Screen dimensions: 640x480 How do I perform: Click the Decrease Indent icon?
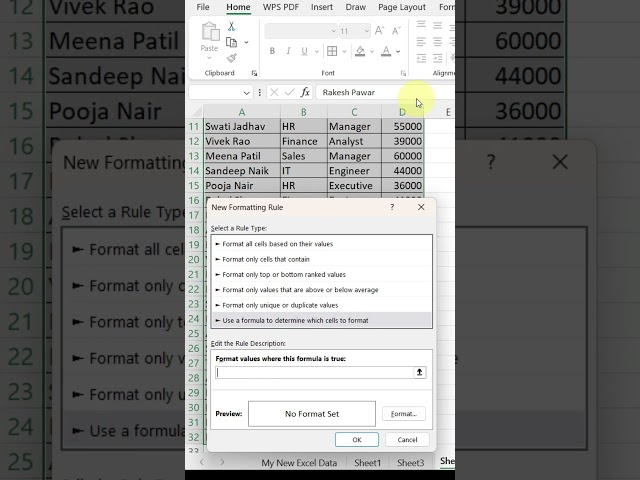[421, 58]
